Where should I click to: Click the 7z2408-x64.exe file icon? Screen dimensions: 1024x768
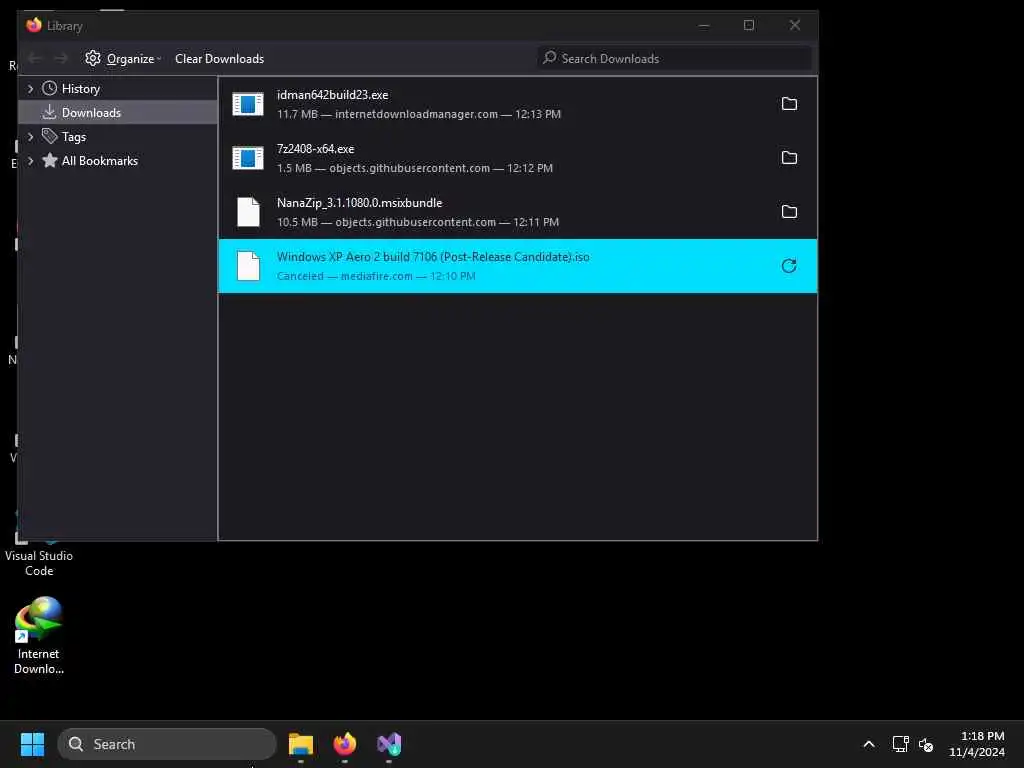[x=248, y=158]
